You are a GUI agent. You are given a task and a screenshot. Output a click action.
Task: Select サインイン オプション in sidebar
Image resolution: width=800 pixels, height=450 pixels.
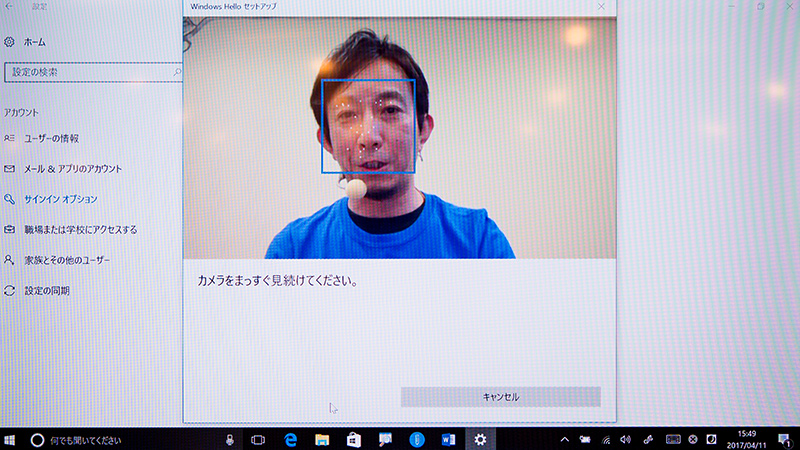pos(61,199)
